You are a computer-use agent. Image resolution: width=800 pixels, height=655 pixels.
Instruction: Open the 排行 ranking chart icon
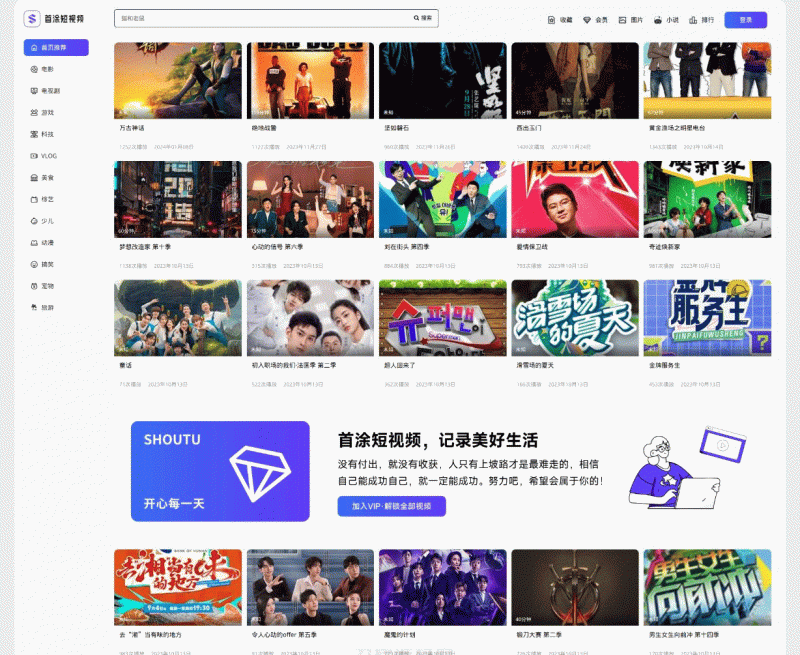pos(693,20)
